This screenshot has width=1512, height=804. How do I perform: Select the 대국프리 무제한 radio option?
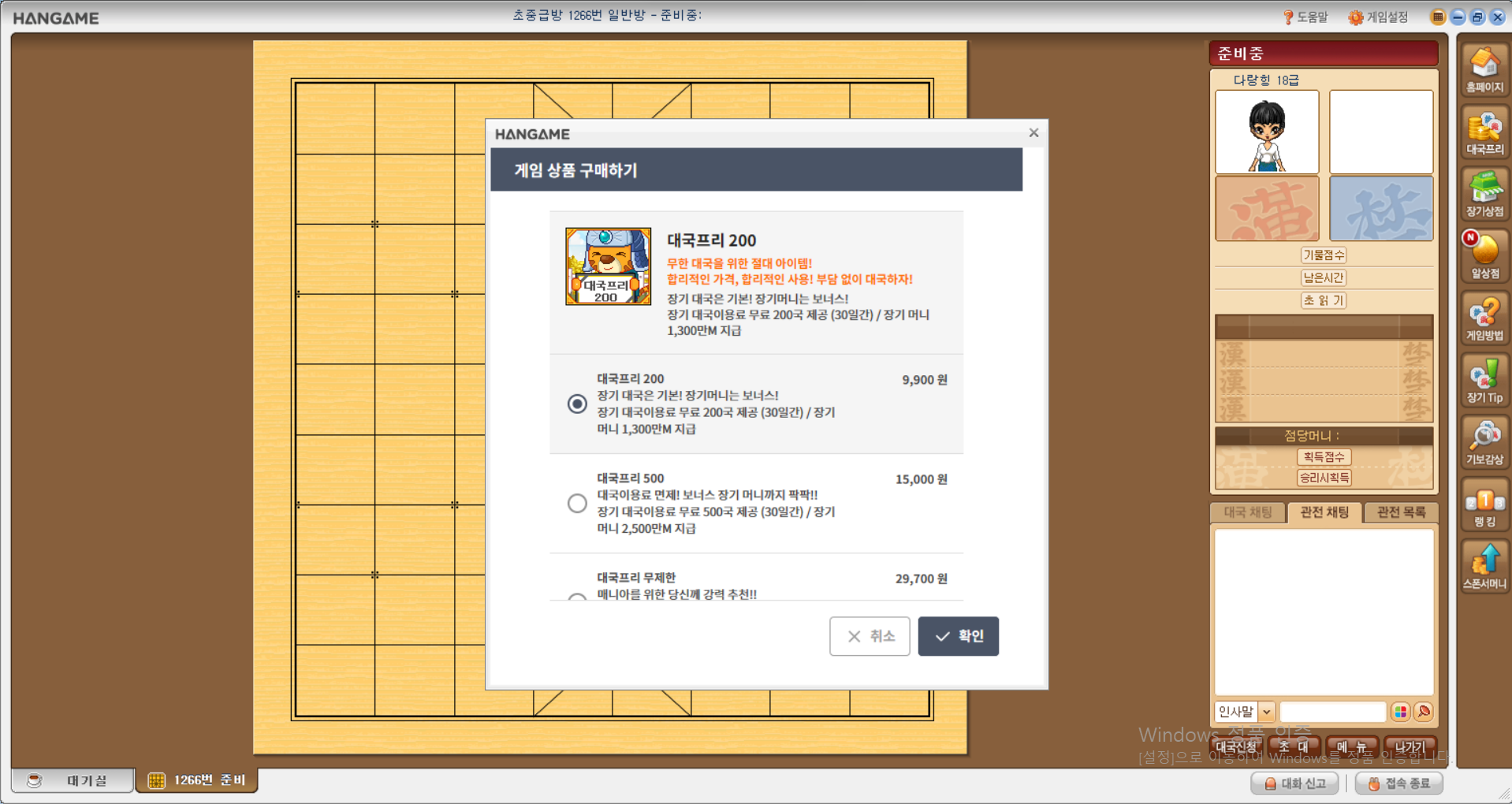(x=577, y=597)
